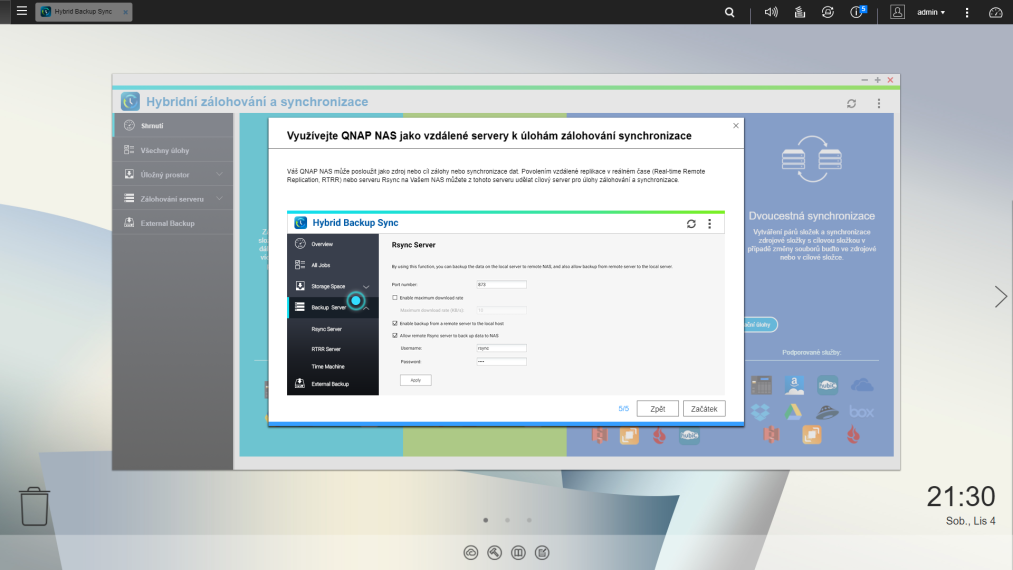Select Shrnutí in the sidebar

[173, 125]
